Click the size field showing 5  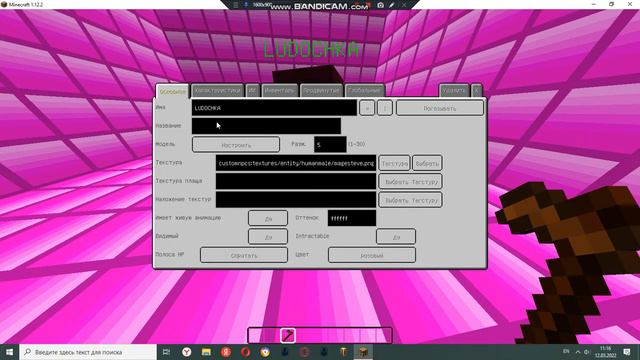(330, 144)
